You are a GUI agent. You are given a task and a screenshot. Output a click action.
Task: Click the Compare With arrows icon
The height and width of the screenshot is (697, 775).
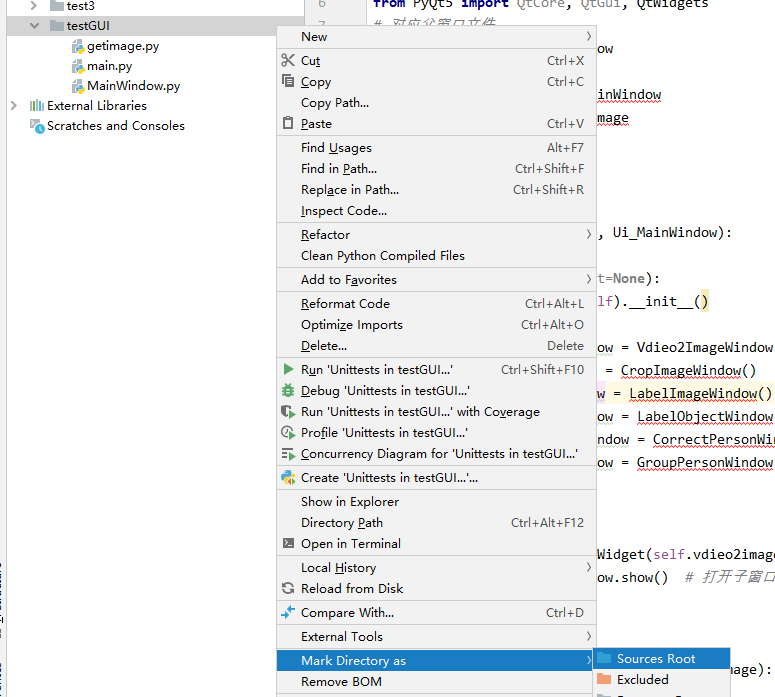[x=289, y=613]
